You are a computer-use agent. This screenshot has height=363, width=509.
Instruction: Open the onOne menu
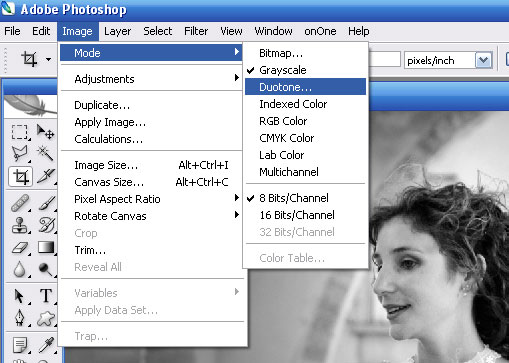click(x=320, y=31)
